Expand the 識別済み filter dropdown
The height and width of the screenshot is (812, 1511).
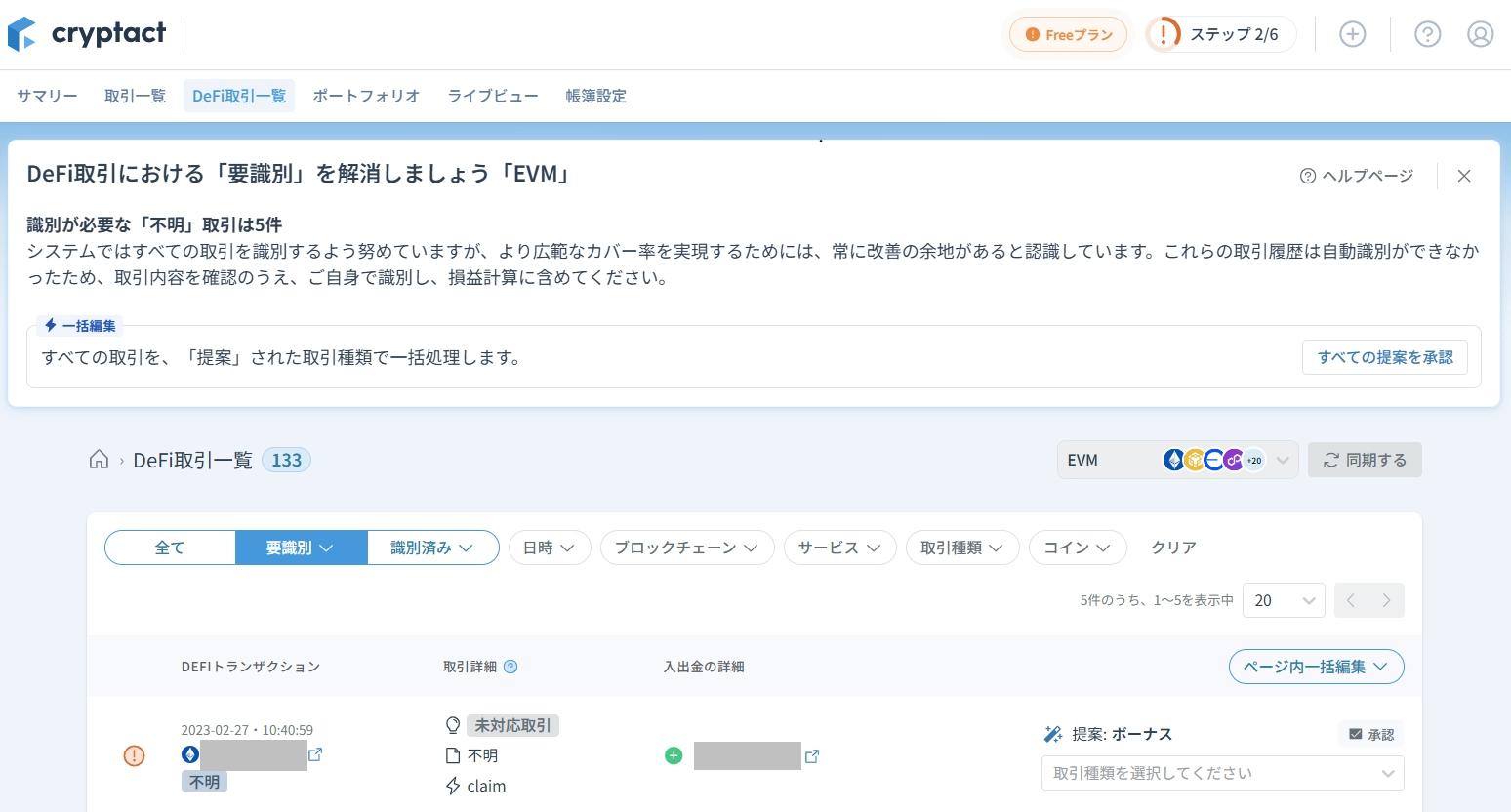pos(432,548)
